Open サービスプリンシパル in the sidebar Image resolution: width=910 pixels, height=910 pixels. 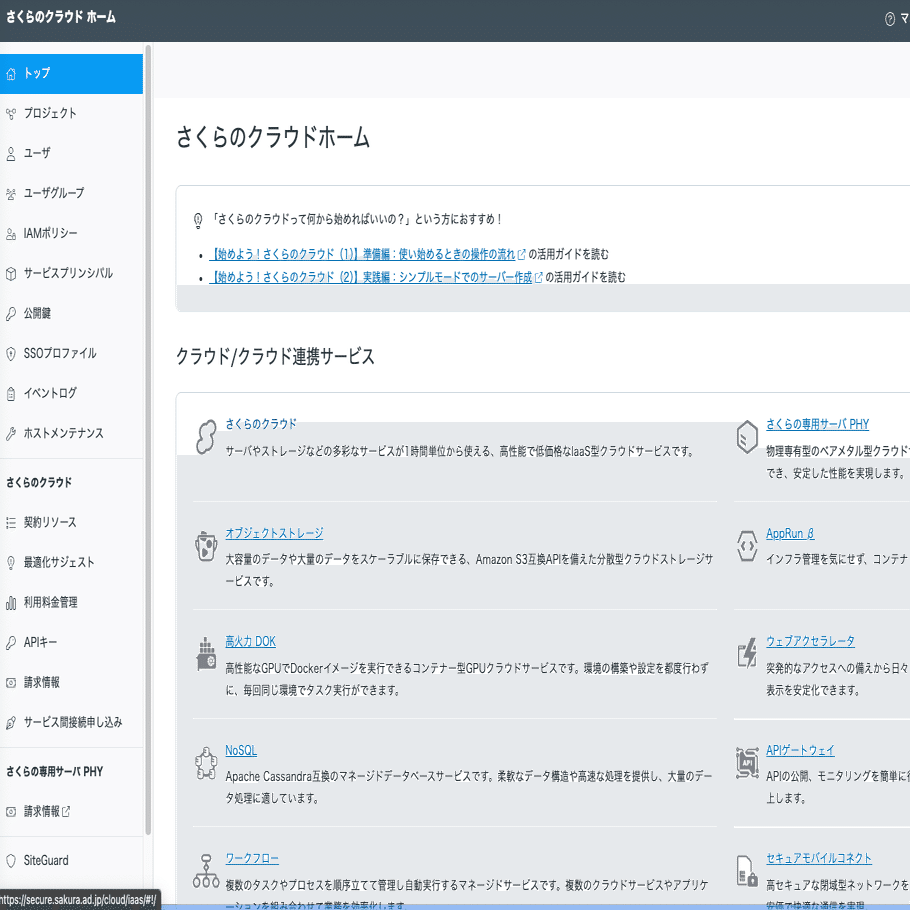point(71,273)
